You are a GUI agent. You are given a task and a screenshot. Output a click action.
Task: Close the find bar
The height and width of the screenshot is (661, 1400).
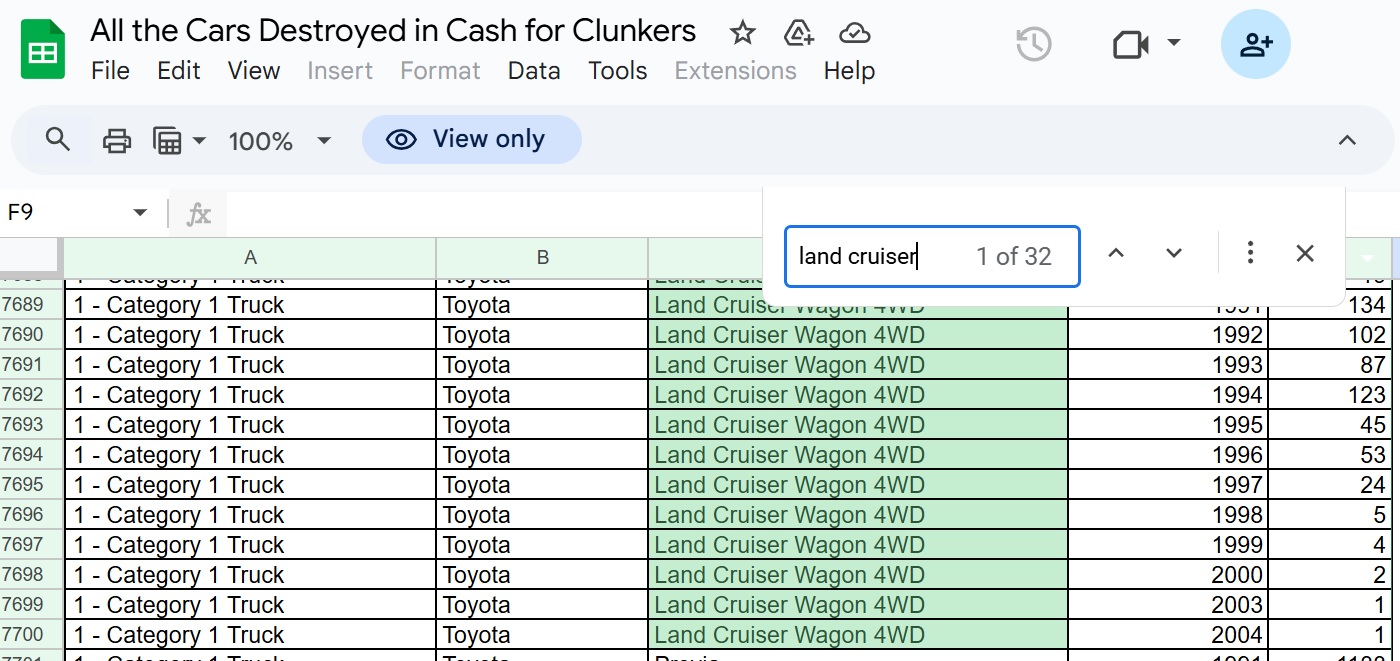(1305, 254)
